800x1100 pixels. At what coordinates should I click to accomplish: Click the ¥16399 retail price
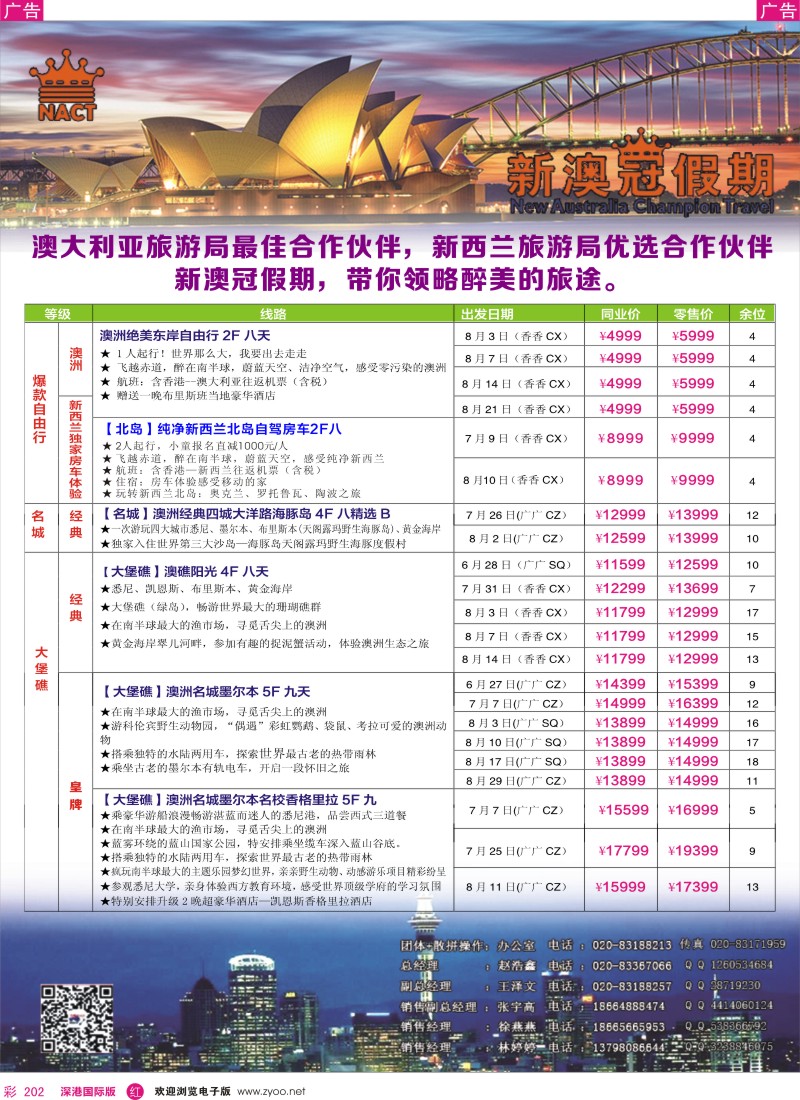click(693, 703)
